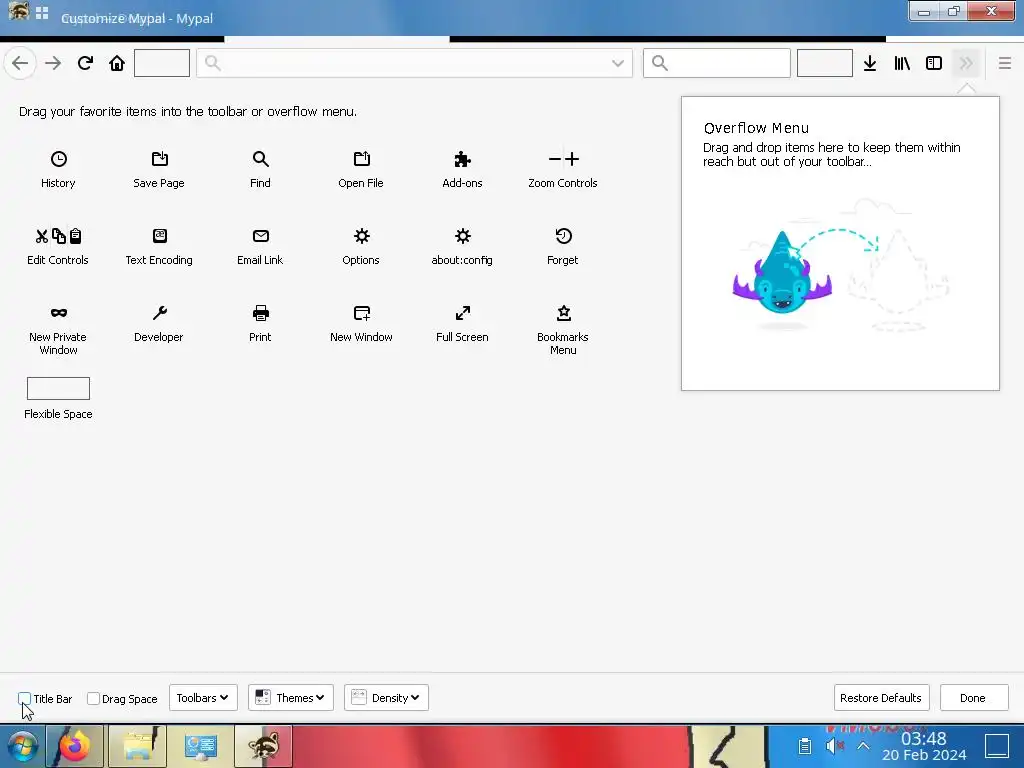This screenshot has width=1024, height=768.
Task: Launch Firefox from the taskbar
Action: coord(74,746)
